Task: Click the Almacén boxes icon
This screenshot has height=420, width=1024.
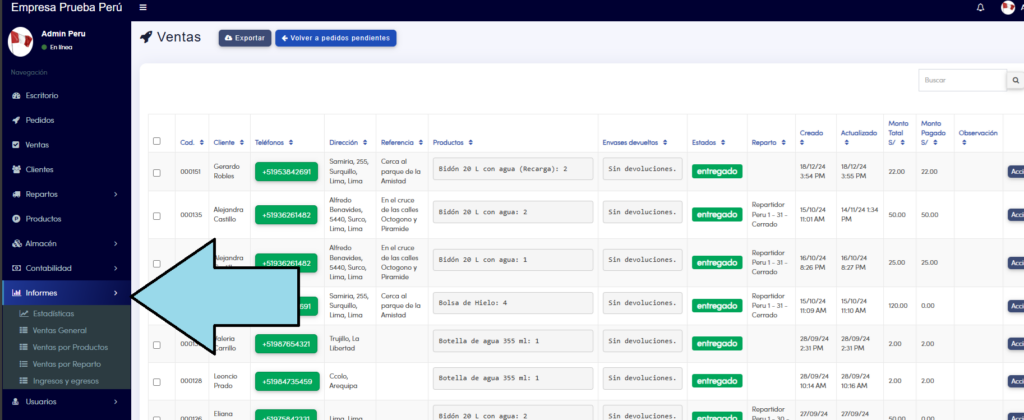Action: pyautogui.click(x=16, y=244)
